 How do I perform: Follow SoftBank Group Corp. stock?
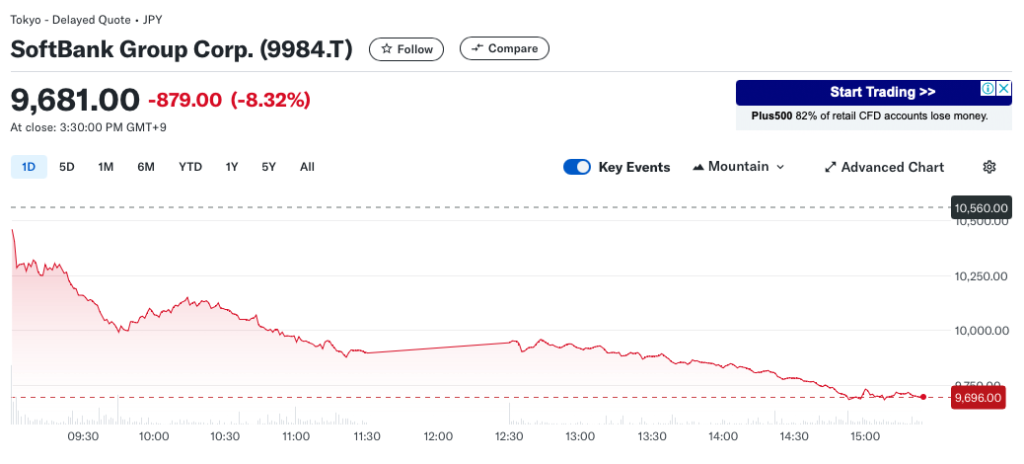tap(406, 48)
